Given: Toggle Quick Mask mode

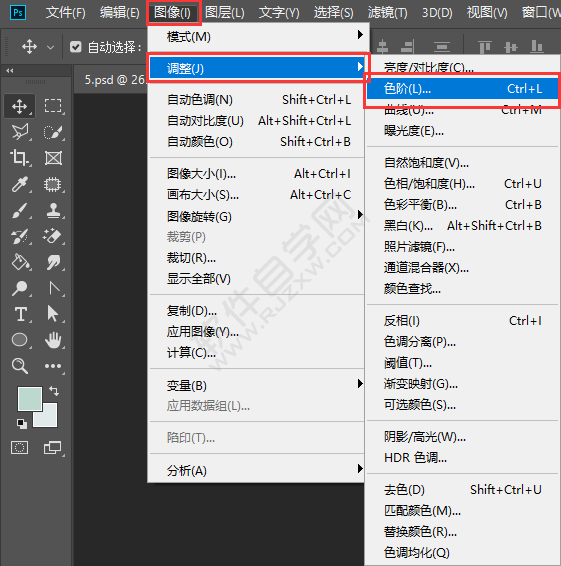Looking at the screenshot, I should (x=19, y=448).
